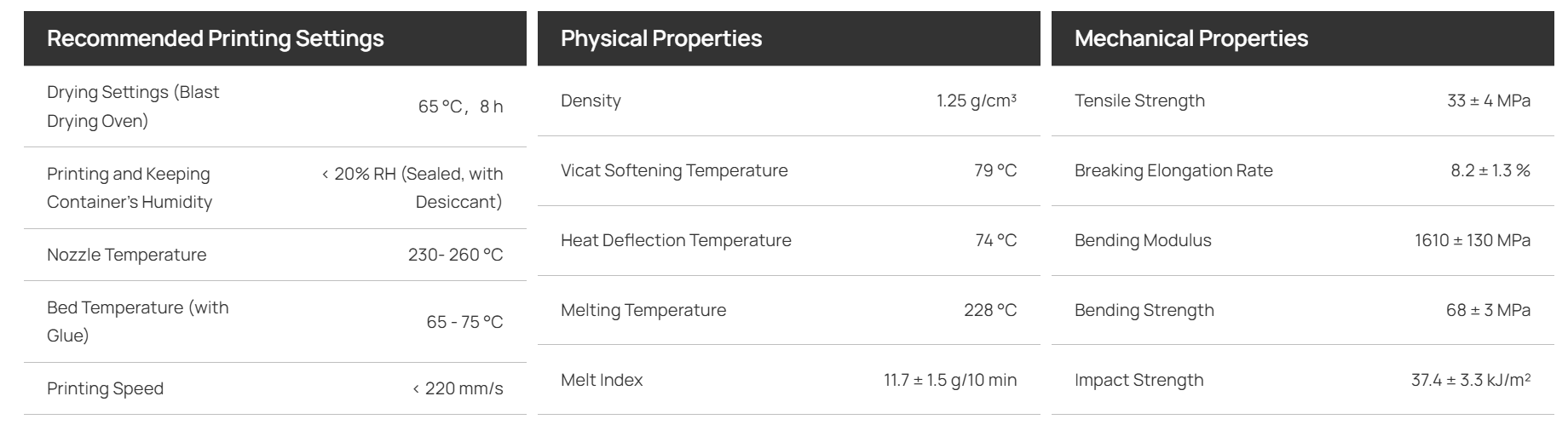Click the Melt Index label
Viewport: 1568px width, 425px height.
tap(602, 380)
